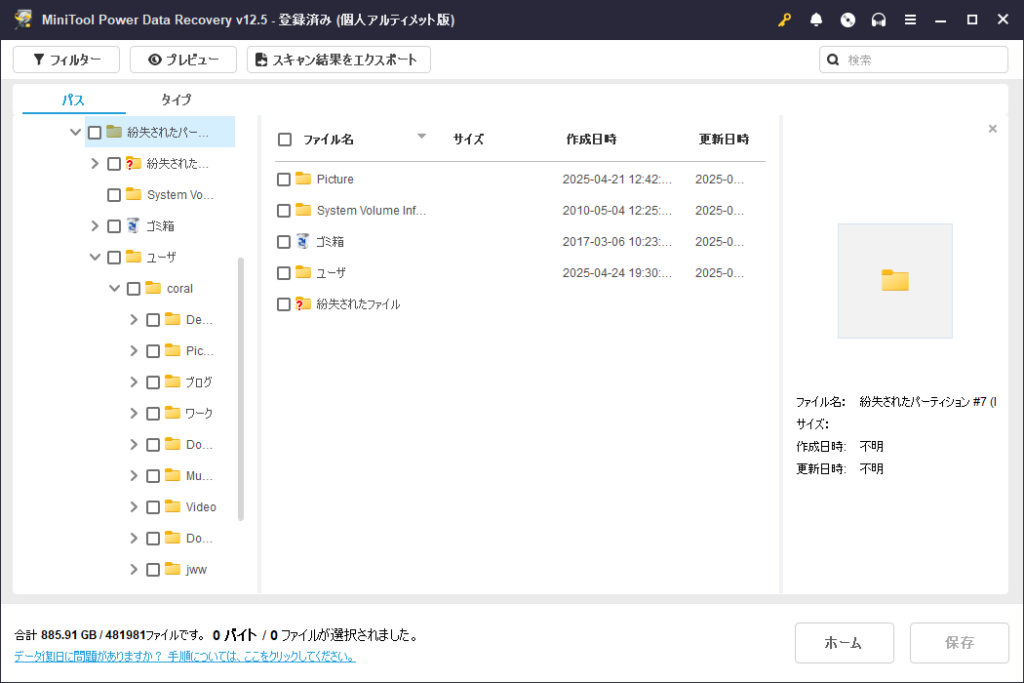Click the Video folder icon in tree

point(172,506)
